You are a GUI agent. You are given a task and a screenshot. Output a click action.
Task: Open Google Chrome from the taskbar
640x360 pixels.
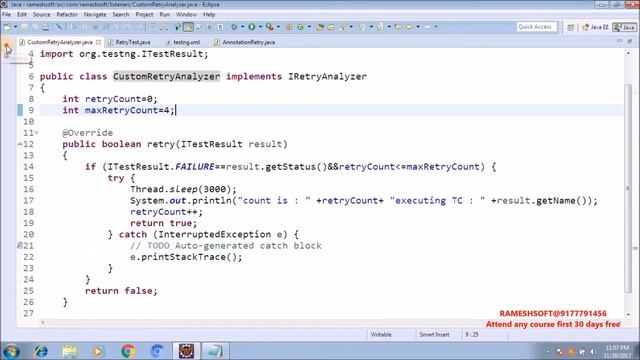coord(128,351)
